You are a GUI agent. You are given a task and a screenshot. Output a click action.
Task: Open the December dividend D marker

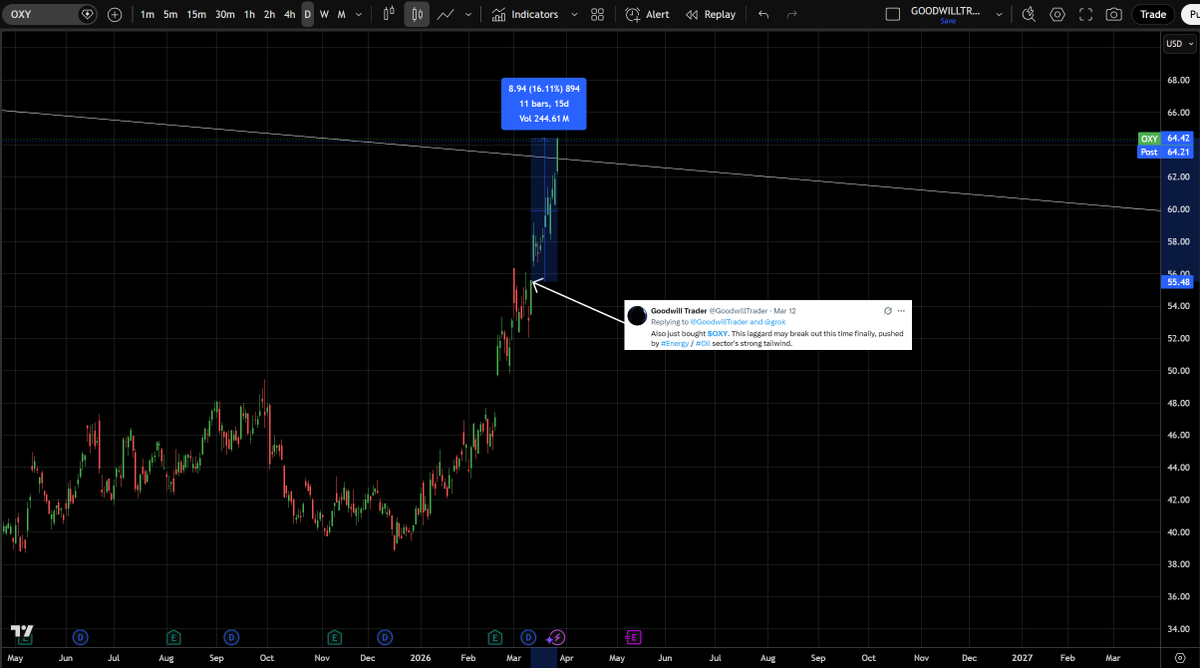tap(386, 637)
